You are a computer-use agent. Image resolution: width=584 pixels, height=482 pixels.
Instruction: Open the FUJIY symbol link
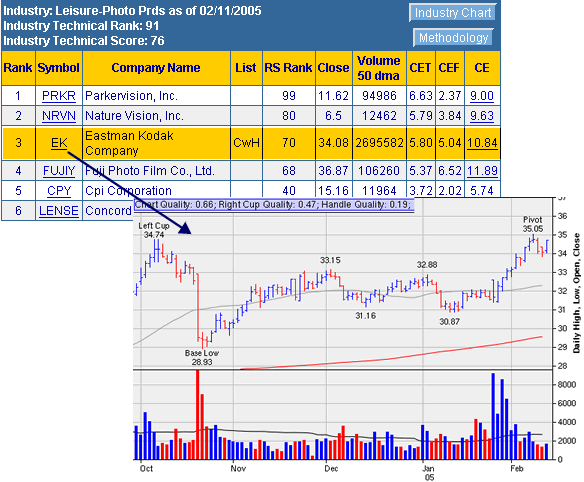click(59, 171)
